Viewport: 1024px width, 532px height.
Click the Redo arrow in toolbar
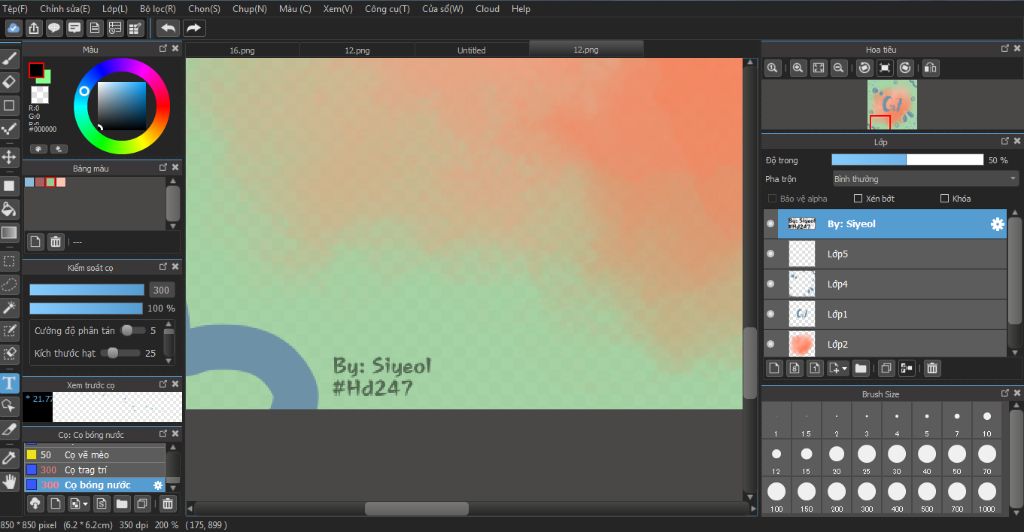(x=194, y=28)
